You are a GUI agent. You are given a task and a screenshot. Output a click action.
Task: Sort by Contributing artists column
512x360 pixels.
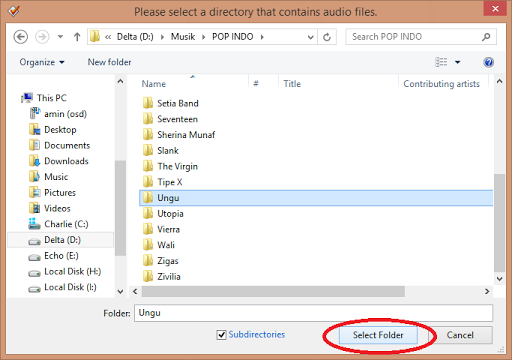point(443,84)
